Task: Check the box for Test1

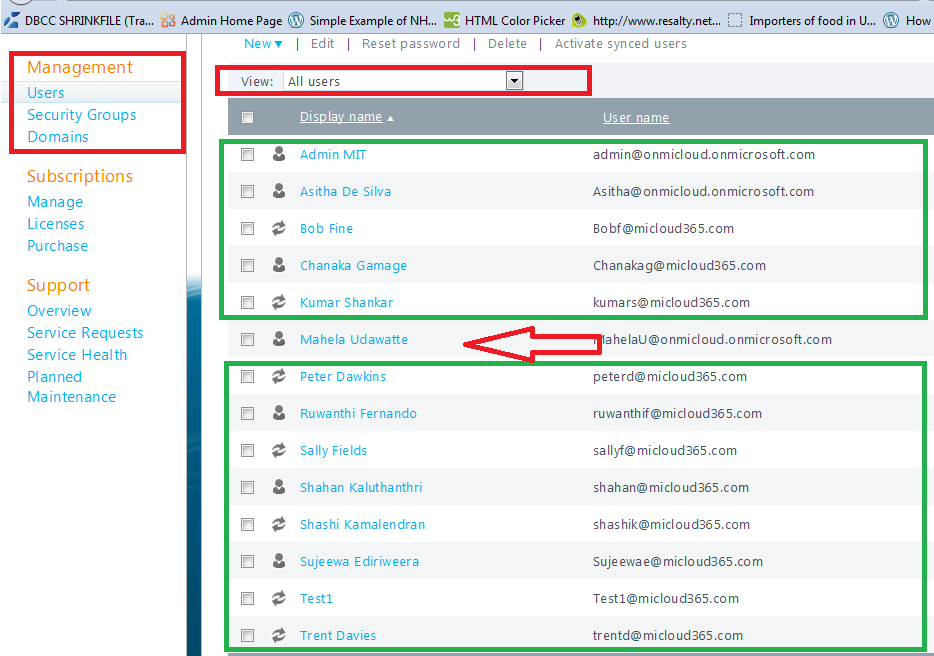Action: [247, 598]
